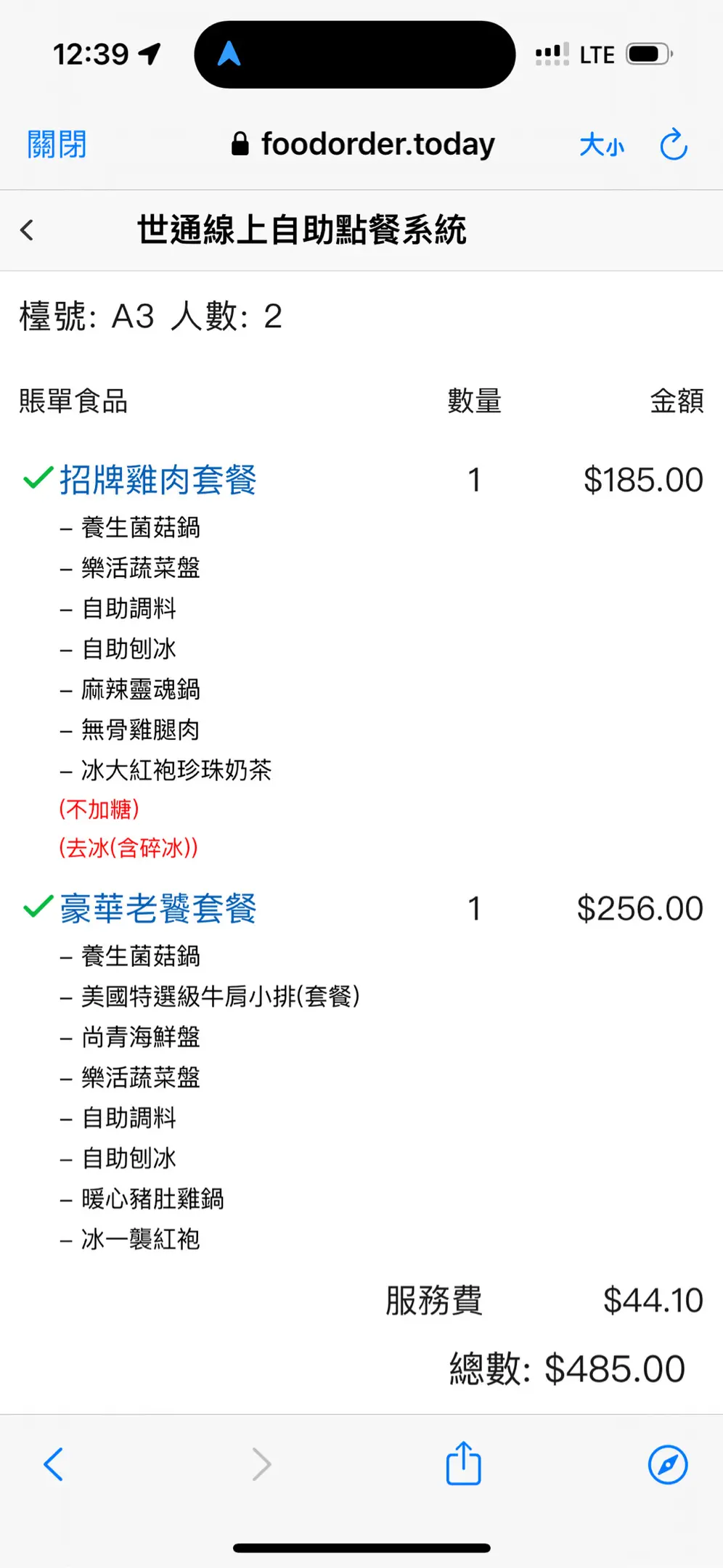Tap the red 不加糖 option note
Screen dimensions: 723x1568
99,809
